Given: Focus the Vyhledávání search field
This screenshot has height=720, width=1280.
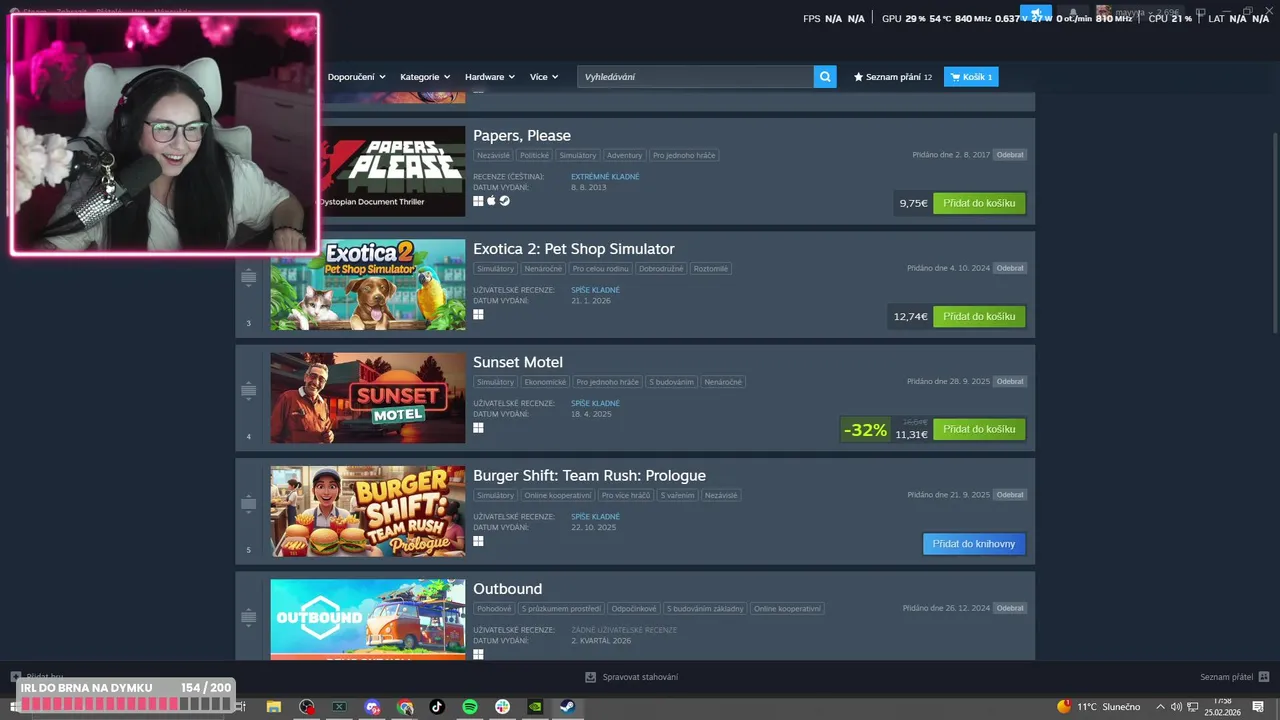Looking at the screenshot, I should 695,77.
